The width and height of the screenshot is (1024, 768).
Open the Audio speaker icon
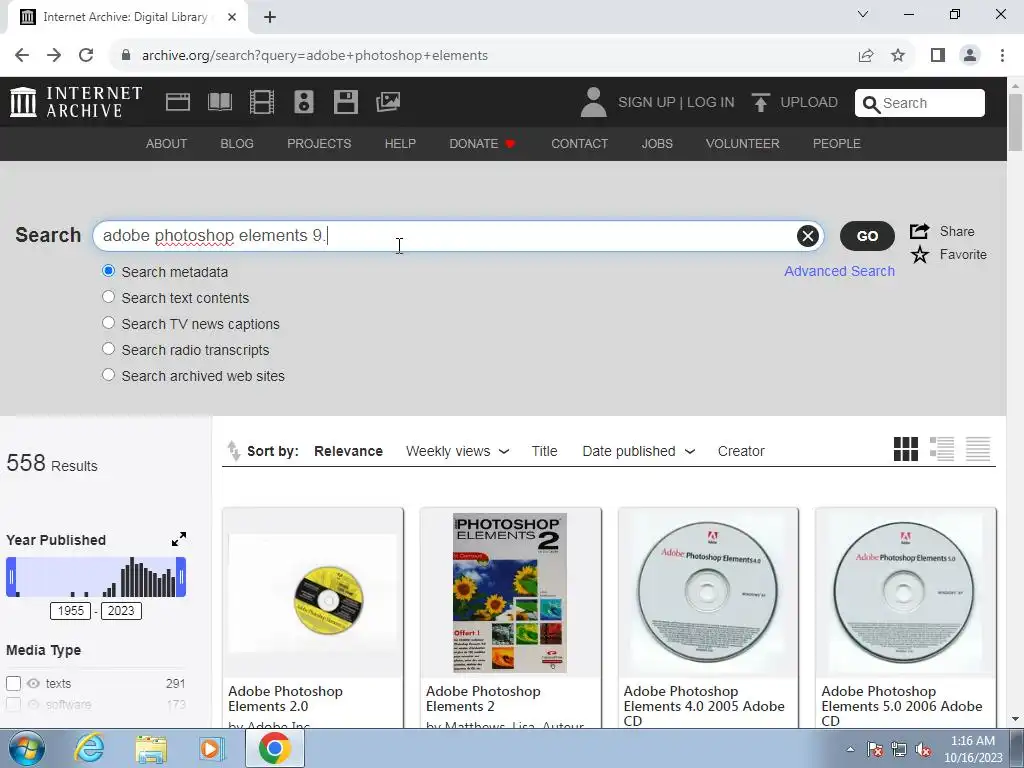pos(304,102)
